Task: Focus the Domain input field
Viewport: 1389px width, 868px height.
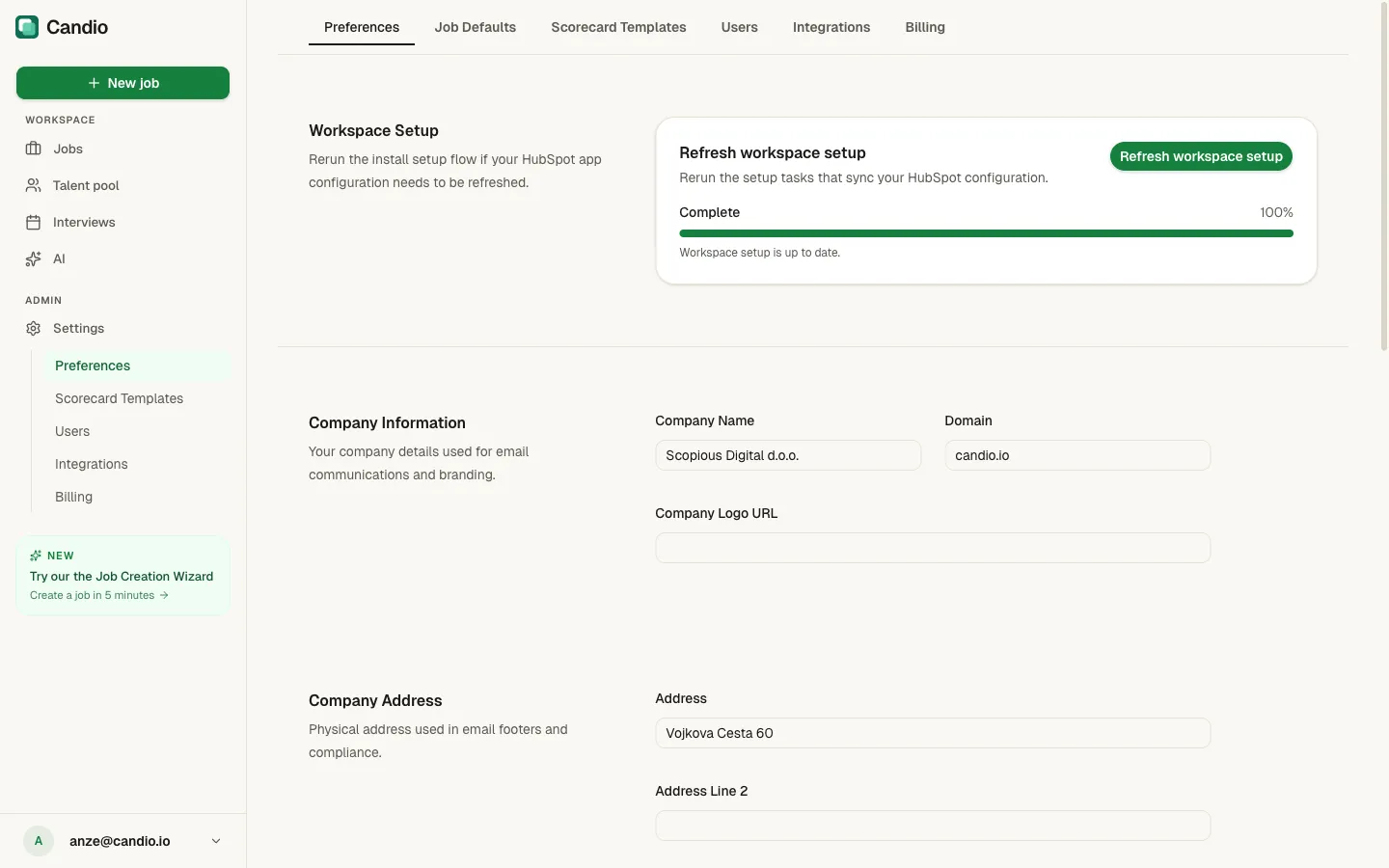Action: point(1077,455)
